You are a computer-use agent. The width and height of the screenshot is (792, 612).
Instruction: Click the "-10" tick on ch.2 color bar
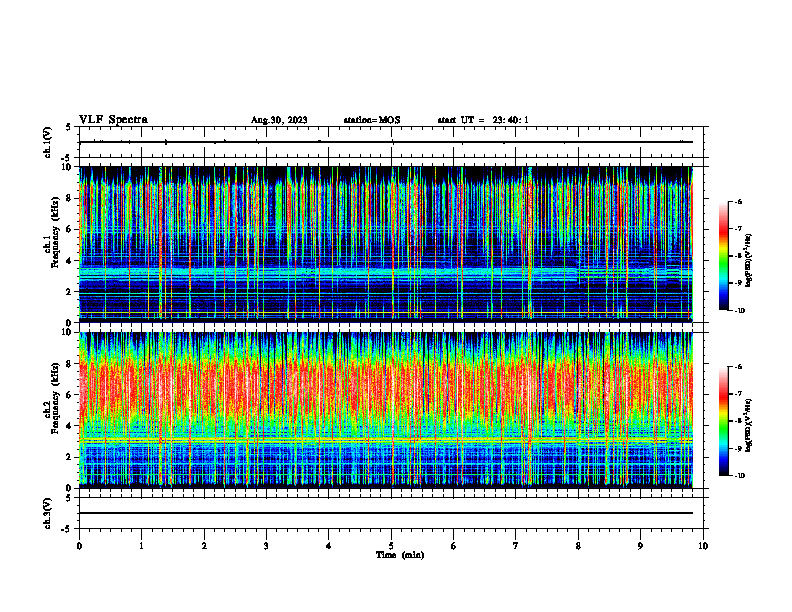click(740, 476)
